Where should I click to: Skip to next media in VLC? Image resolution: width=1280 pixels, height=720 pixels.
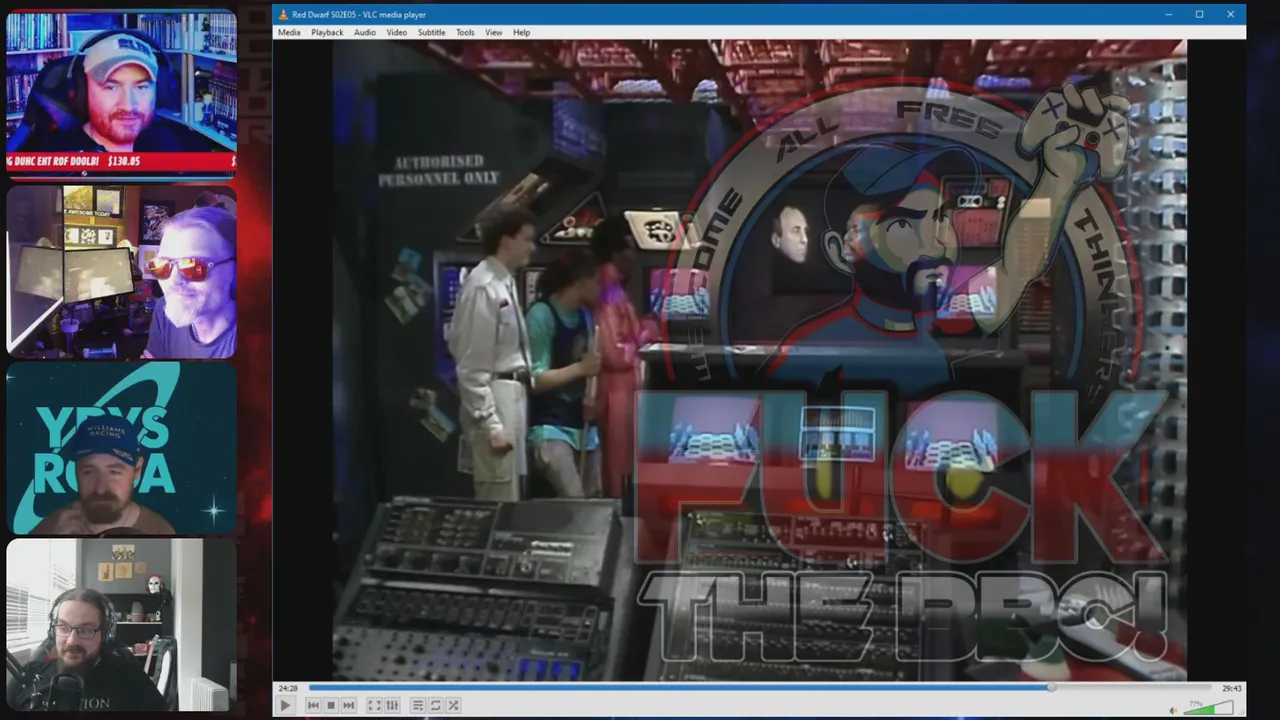[349, 705]
